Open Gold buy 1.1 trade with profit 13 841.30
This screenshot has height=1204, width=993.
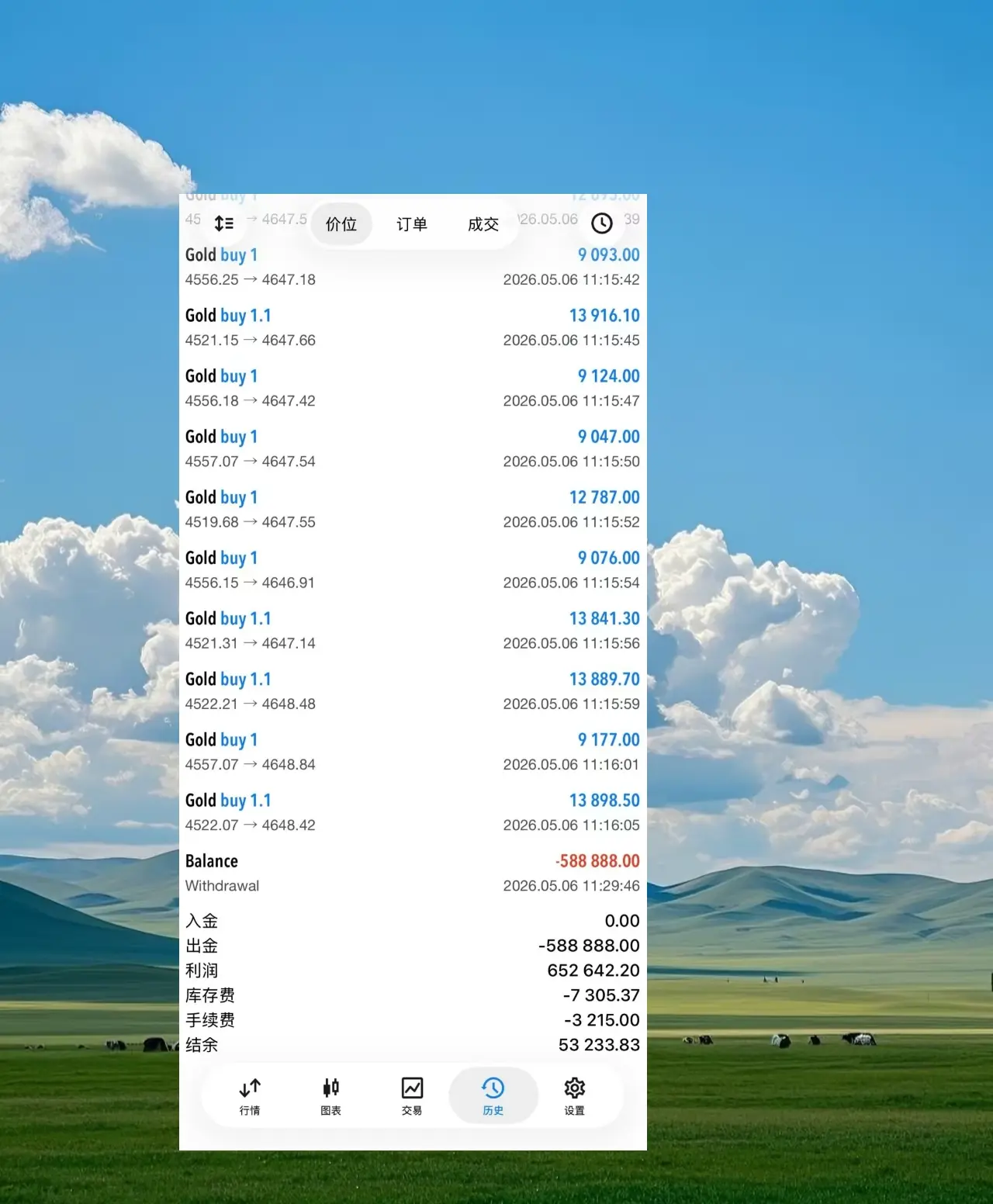click(413, 629)
